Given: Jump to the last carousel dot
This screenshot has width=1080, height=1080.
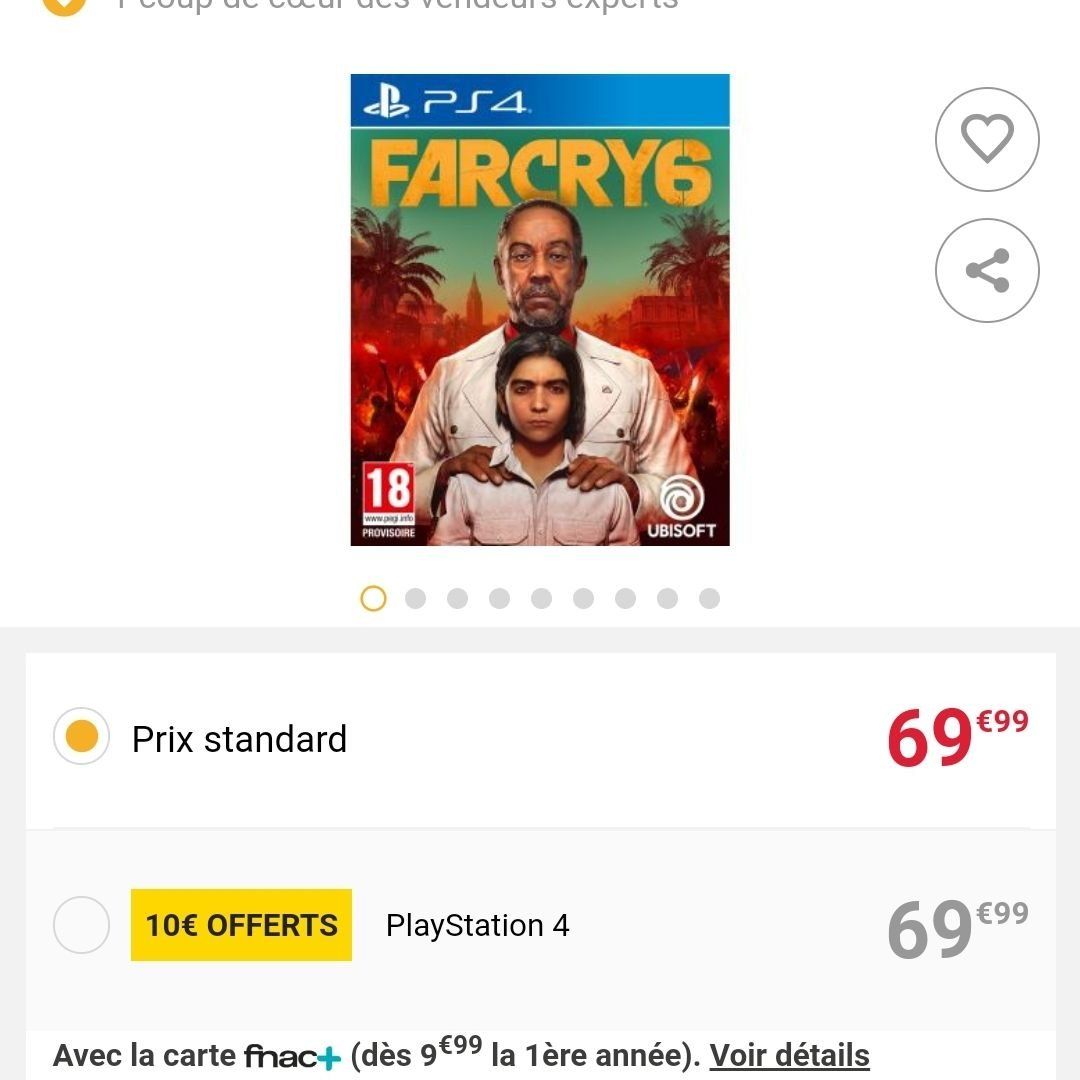Looking at the screenshot, I should (x=709, y=599).
